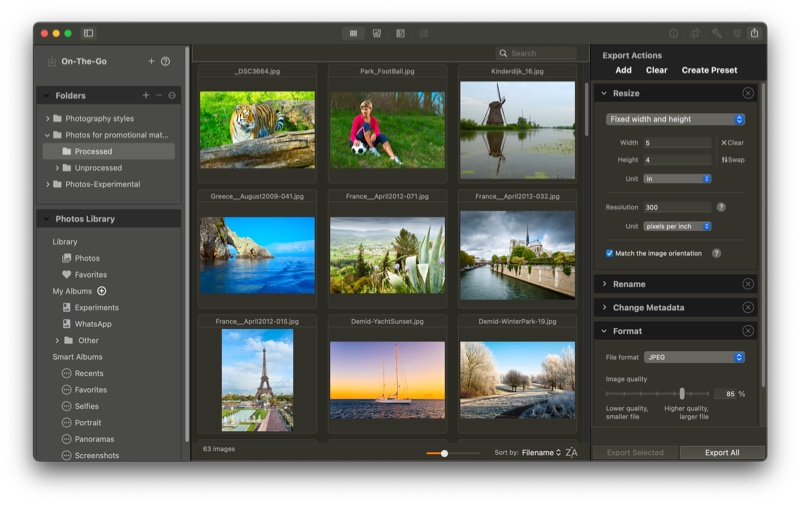Image resolution: width=800 pixels, height=505 pixels.
Task: Toggle the sidebar with the toolbar icon
Action: 88,33
